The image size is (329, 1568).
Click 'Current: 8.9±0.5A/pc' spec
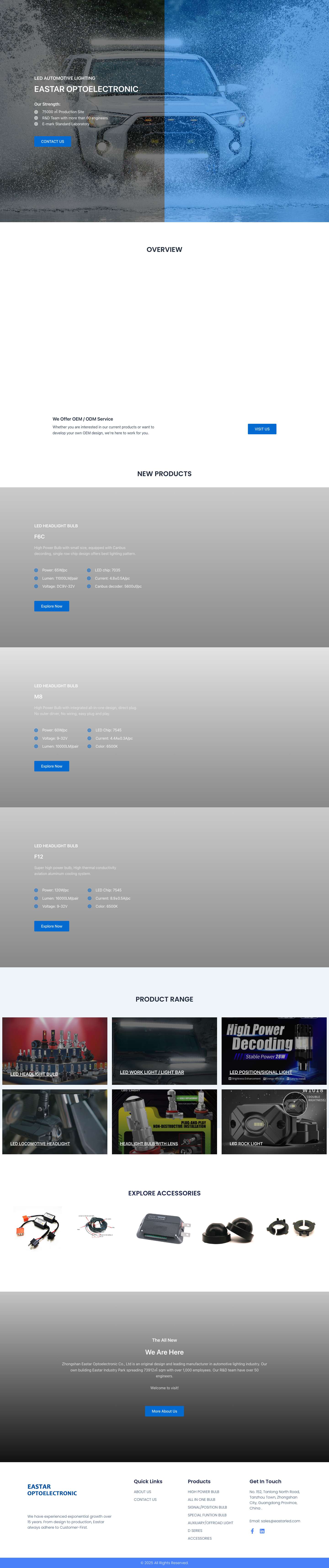click(x=113, y=899)
